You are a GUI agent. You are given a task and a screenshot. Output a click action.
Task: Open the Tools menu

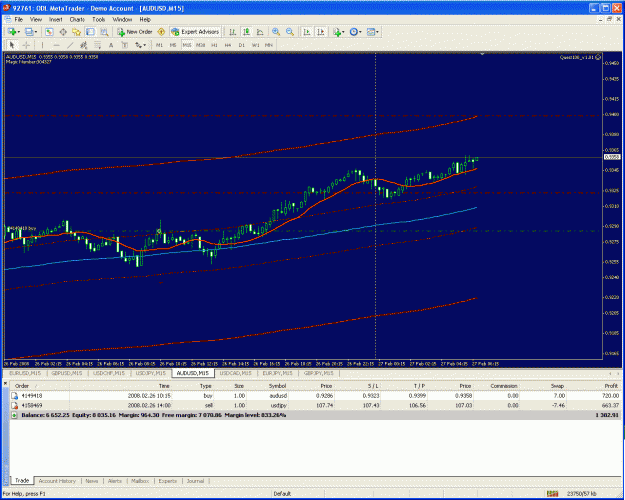98,20
